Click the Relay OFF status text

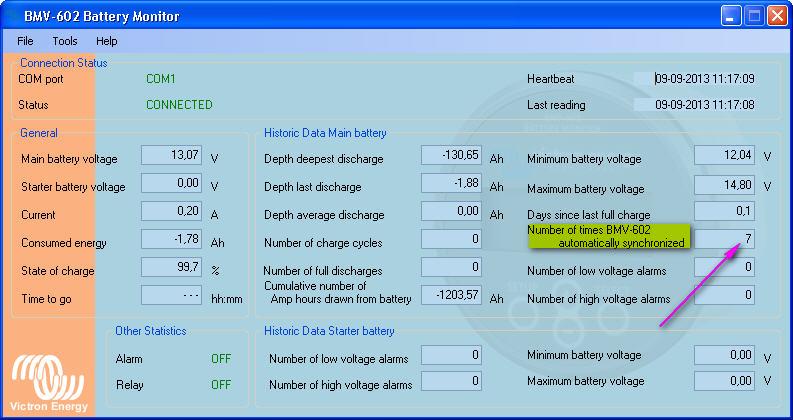click(221, 384)
